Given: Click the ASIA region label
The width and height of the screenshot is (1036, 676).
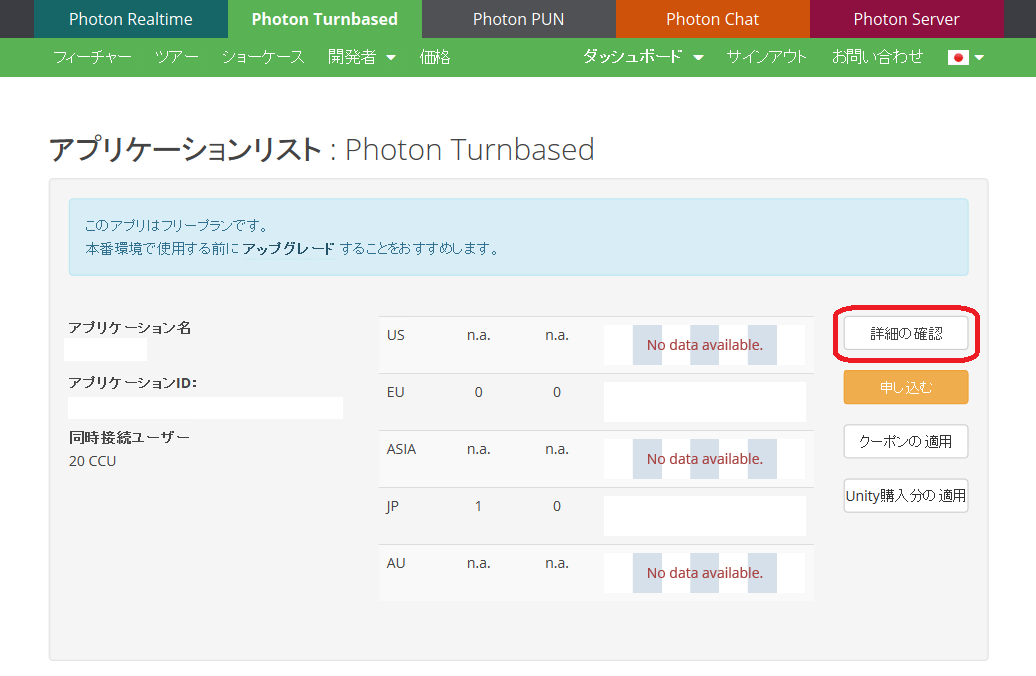Looking at the screenshot, I should tap(401, 449).
